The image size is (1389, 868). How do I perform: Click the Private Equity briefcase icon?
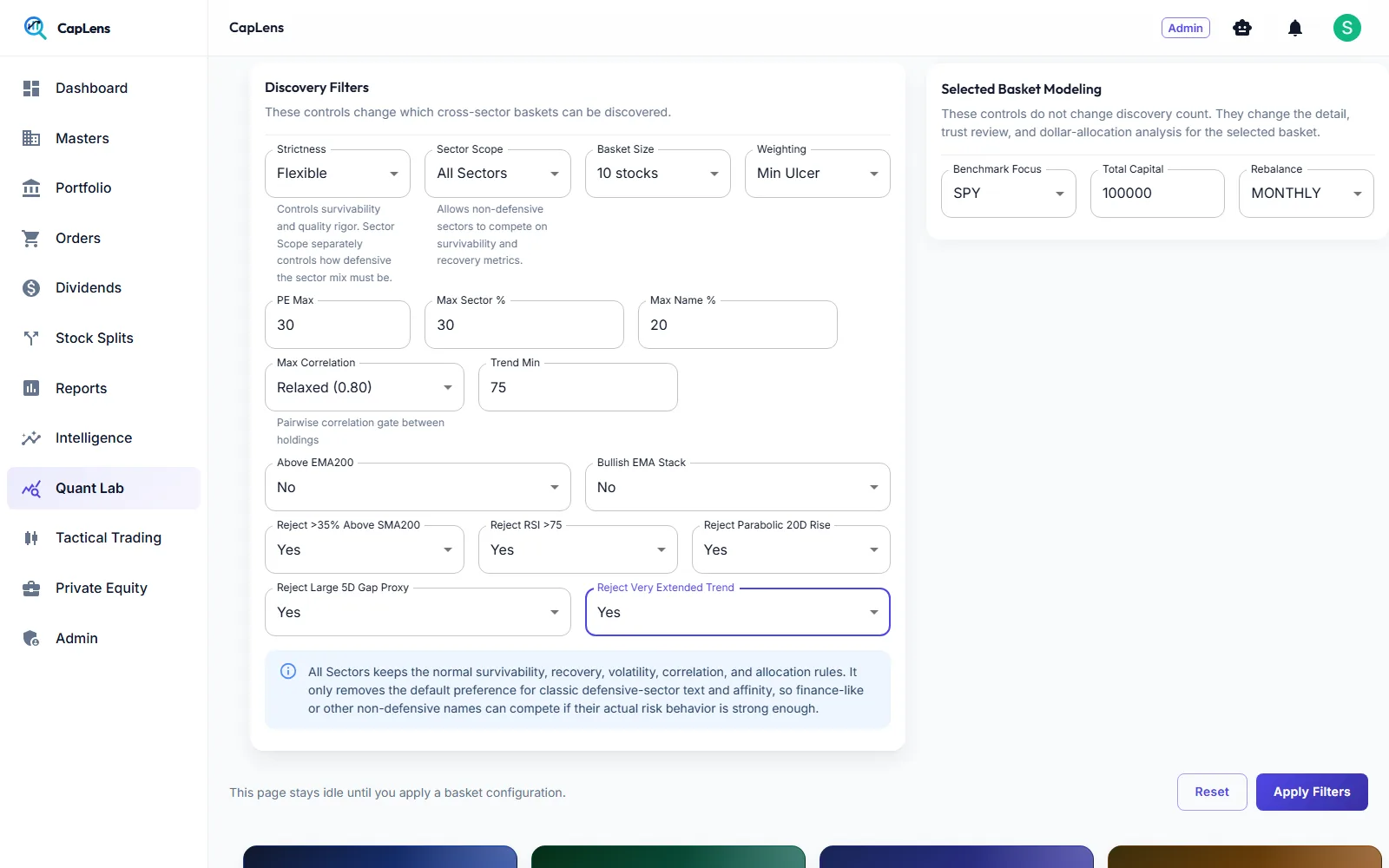[31, 589]
